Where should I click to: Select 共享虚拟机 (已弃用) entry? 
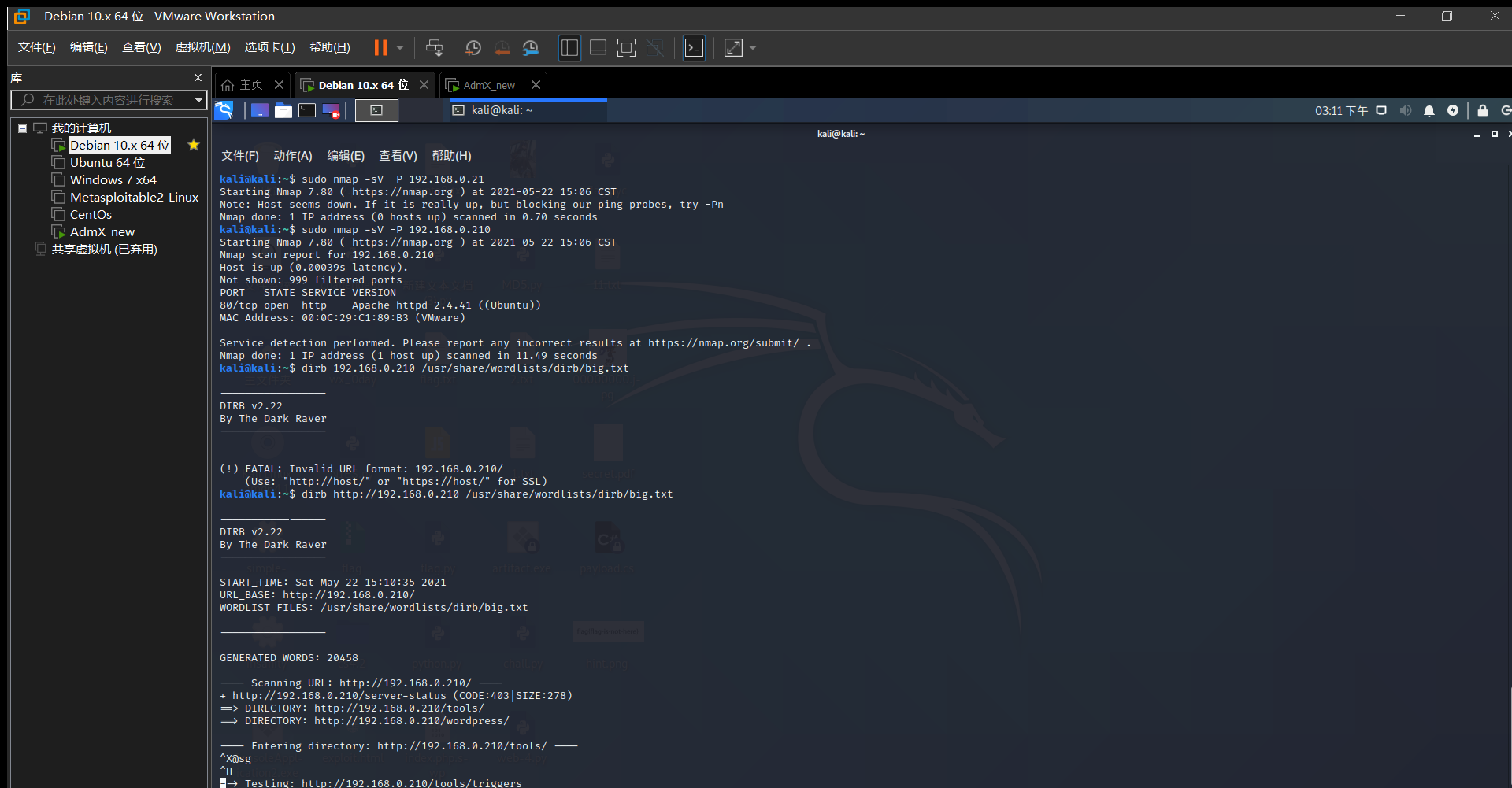click(x=104, y=250)
